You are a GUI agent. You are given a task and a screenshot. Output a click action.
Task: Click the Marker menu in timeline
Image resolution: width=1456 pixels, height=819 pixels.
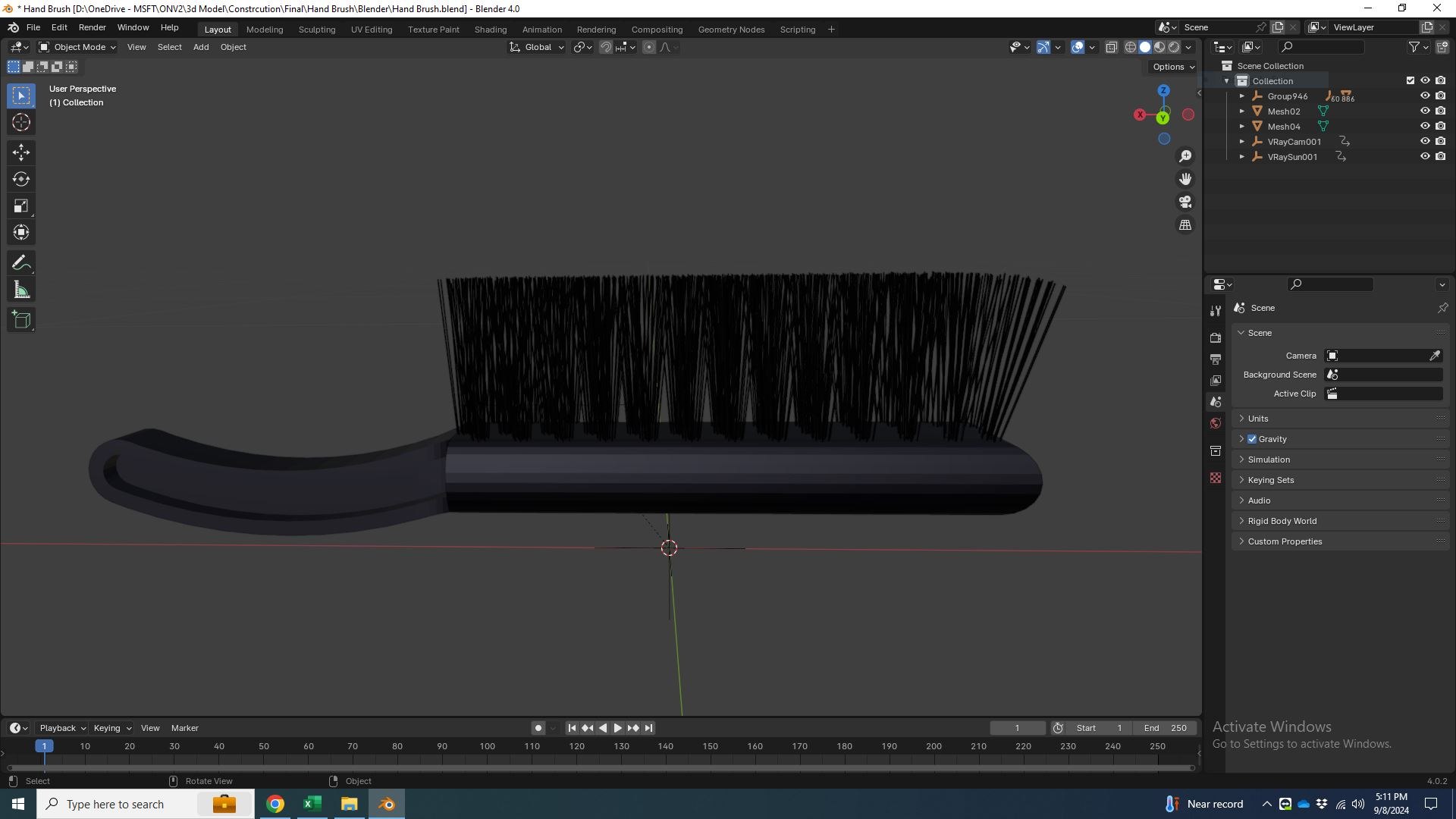pyautogui.click(x=185, y=728)
